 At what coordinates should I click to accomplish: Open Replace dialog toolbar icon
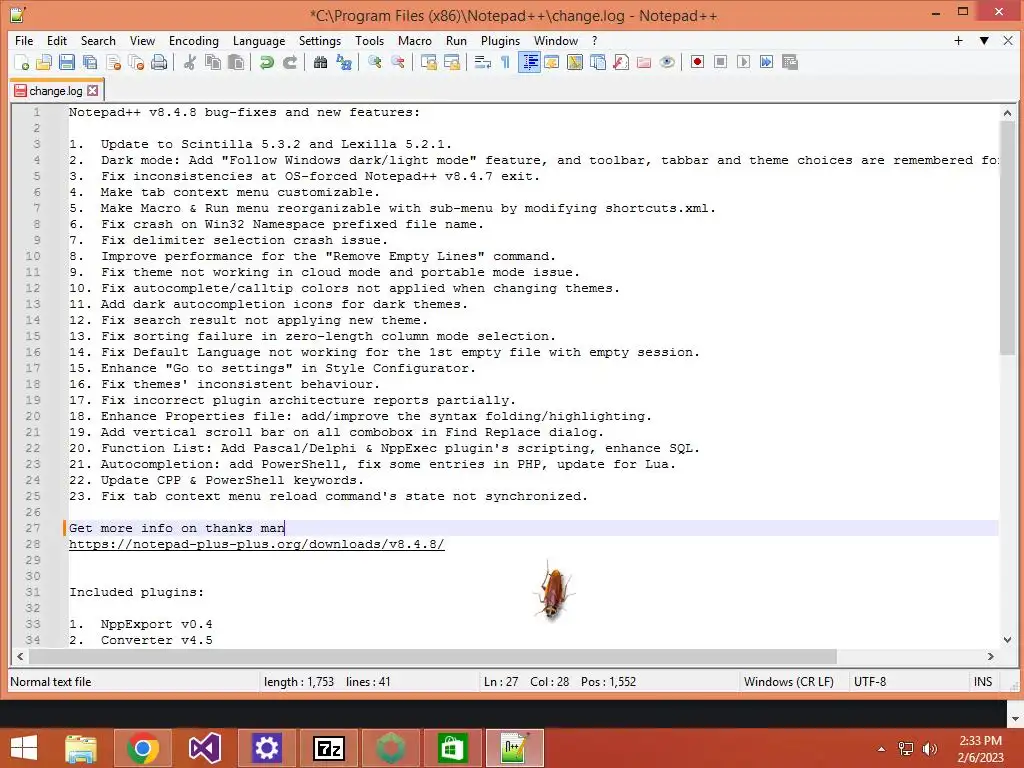(x=344, y=62)
